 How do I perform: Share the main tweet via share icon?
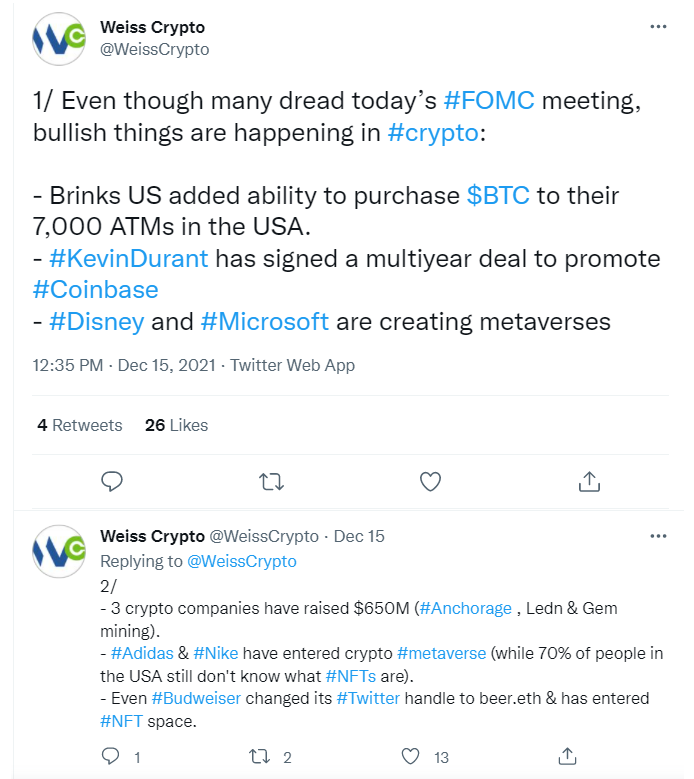click(x=589, y=481)
